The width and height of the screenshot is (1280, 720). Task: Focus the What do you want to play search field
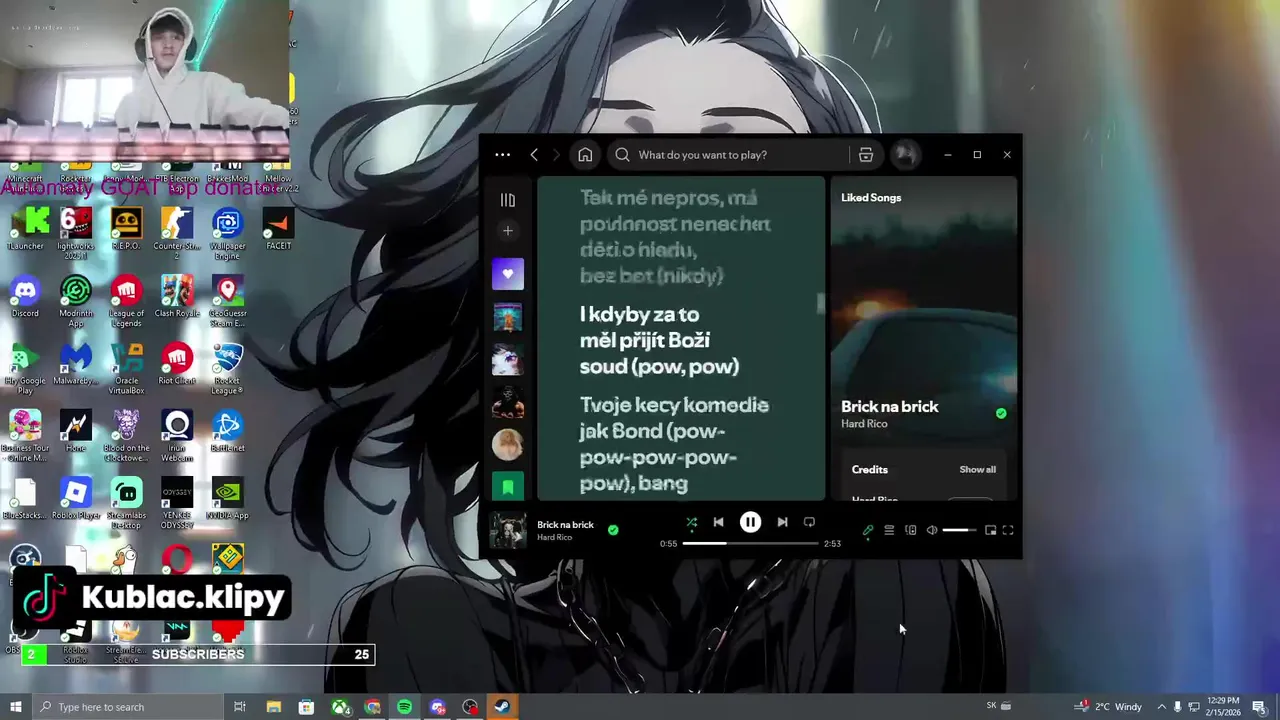[x=728, y=155]
